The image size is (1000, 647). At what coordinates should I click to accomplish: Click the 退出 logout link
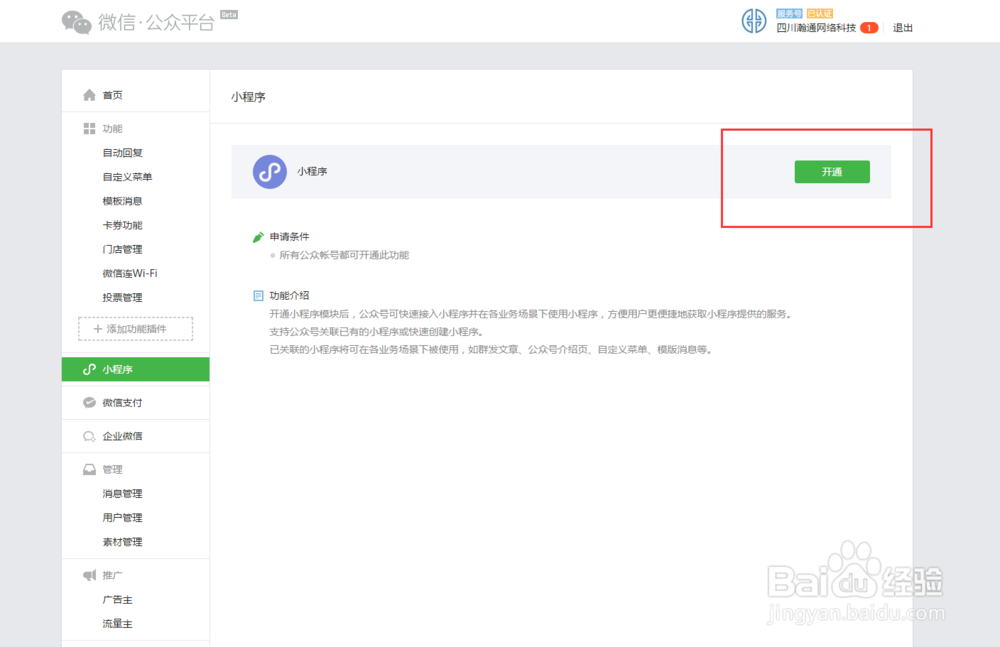(x=903, y=27)
